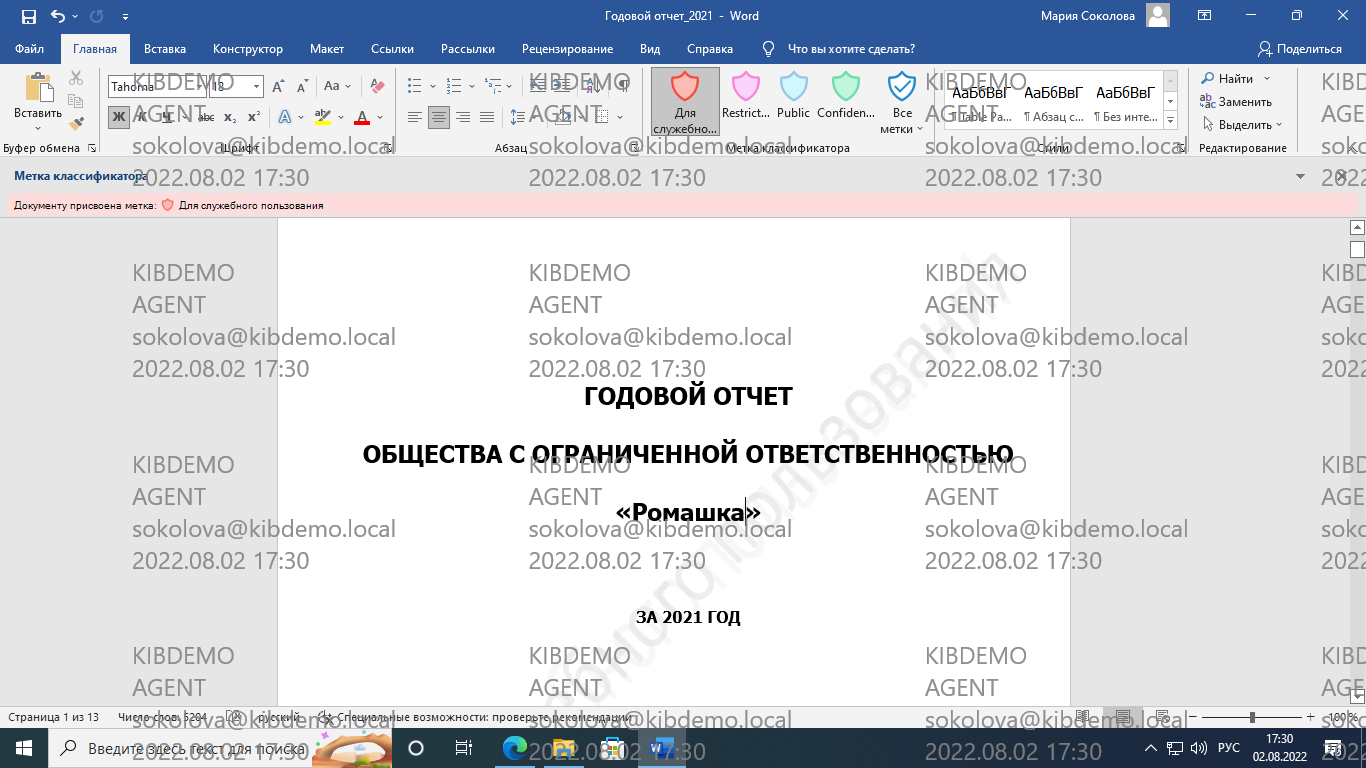Pick the red font color swatch
Viewport: 1366px width, 768px height.
click(363, 117)
